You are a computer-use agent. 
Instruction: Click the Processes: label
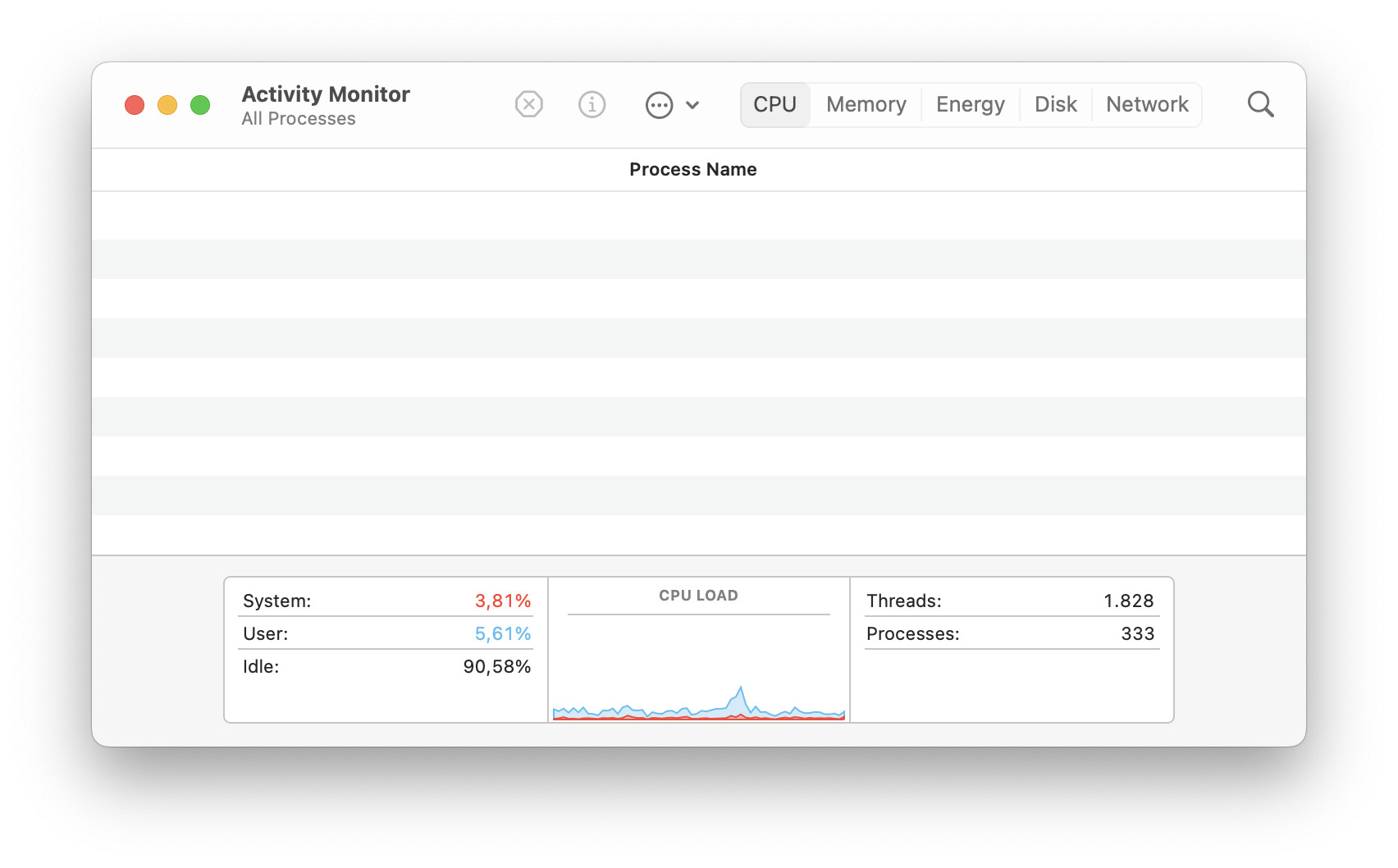point(913,633)
